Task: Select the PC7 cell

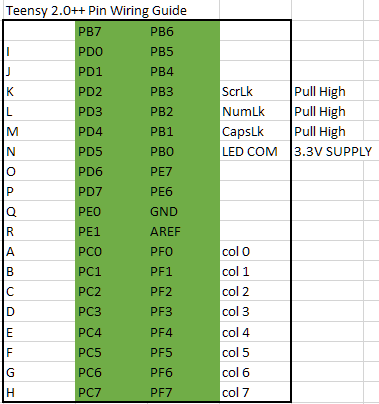Action: (x=111, y=392)
